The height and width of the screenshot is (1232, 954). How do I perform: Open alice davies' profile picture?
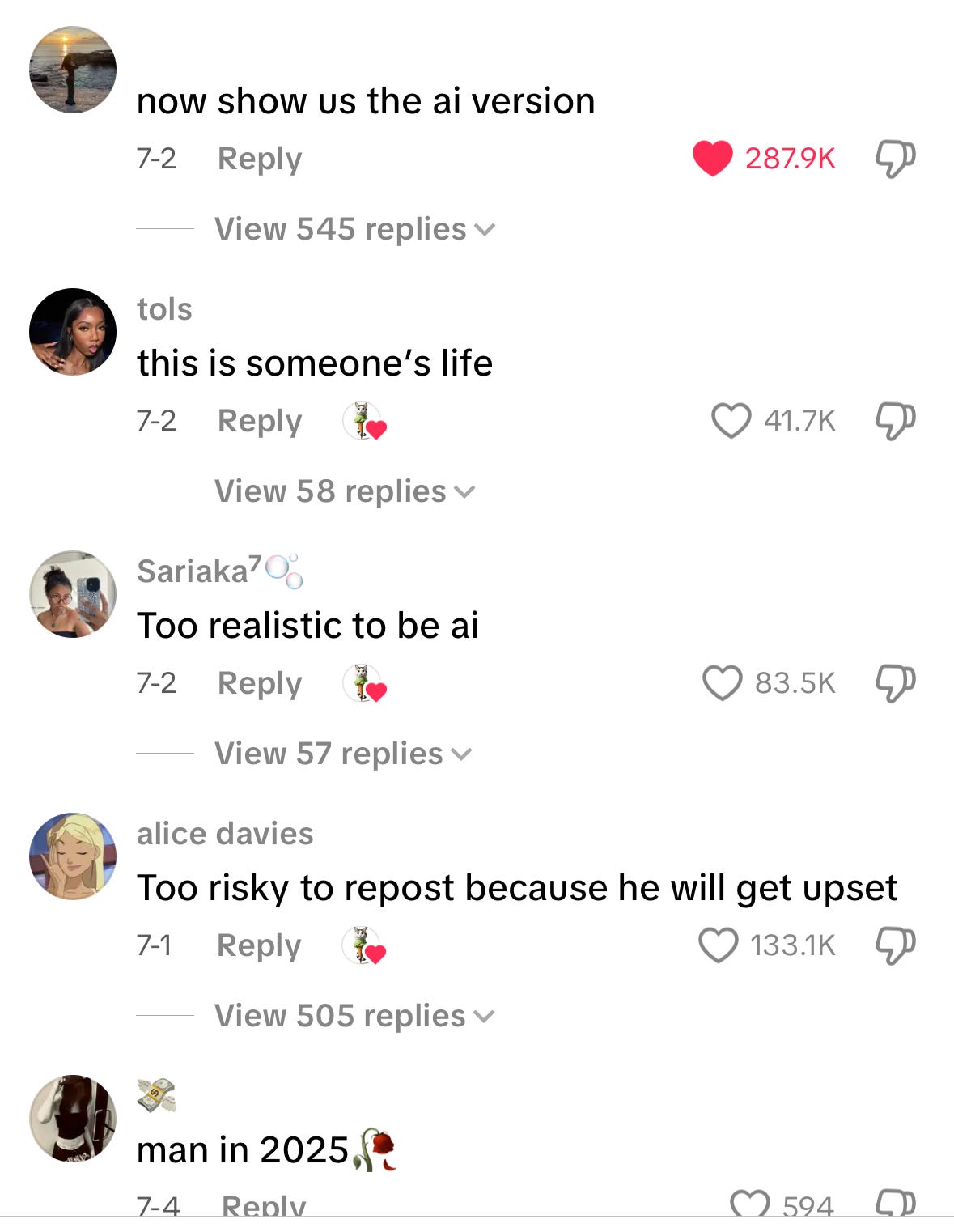click(x=73, y=856)
